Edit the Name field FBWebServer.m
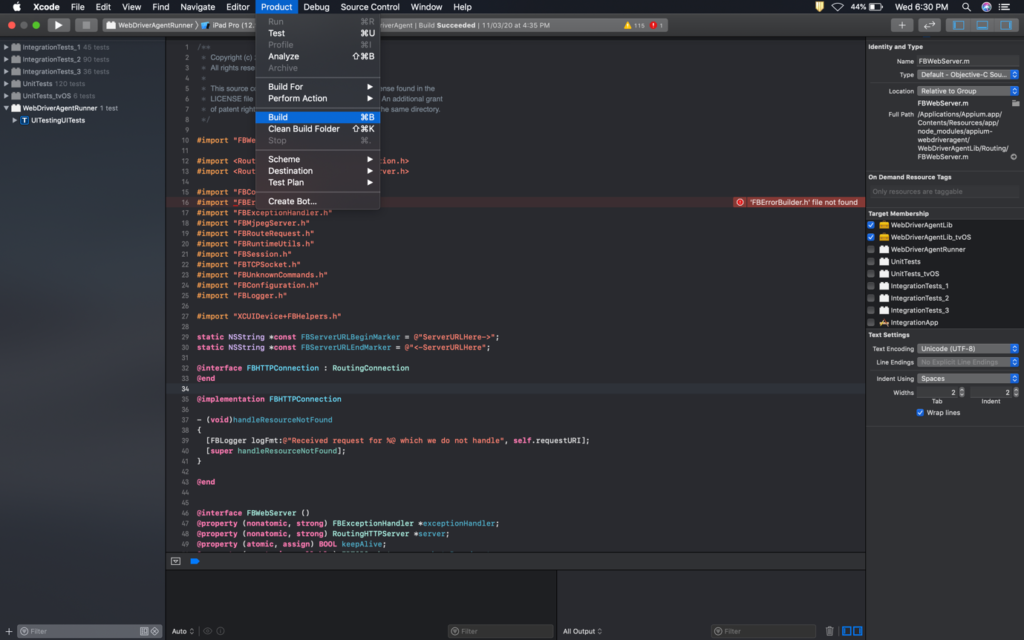Screen dimensions: 1024x640 (968, 61)
